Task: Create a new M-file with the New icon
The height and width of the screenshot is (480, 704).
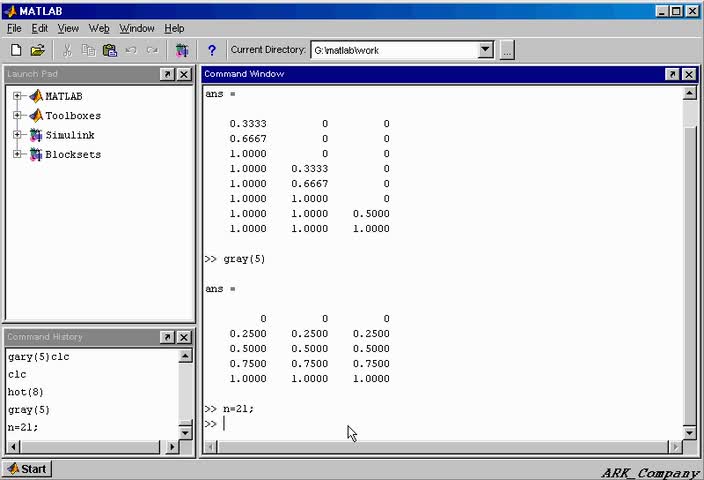Action: [16, 50]
